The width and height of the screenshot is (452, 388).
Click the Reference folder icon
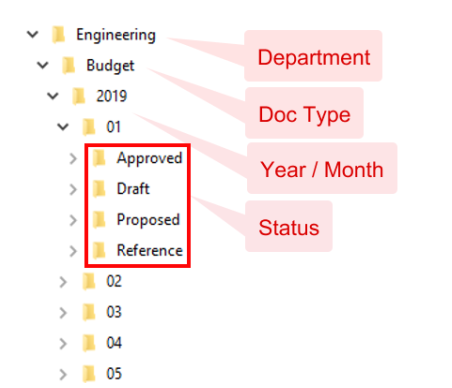(x=99, y=251)
